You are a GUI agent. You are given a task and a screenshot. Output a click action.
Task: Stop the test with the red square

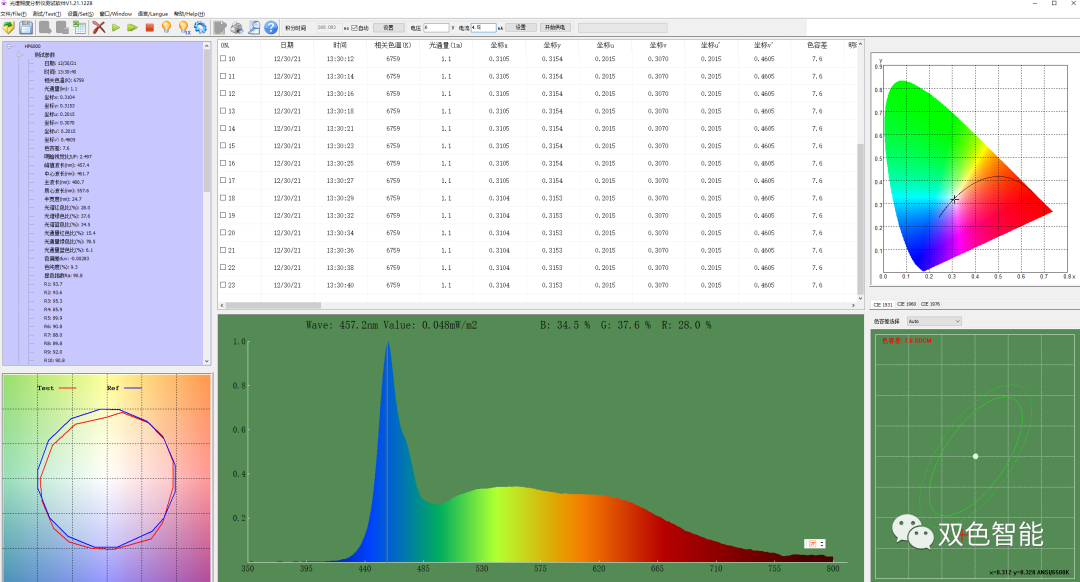(x=149, y=28)
